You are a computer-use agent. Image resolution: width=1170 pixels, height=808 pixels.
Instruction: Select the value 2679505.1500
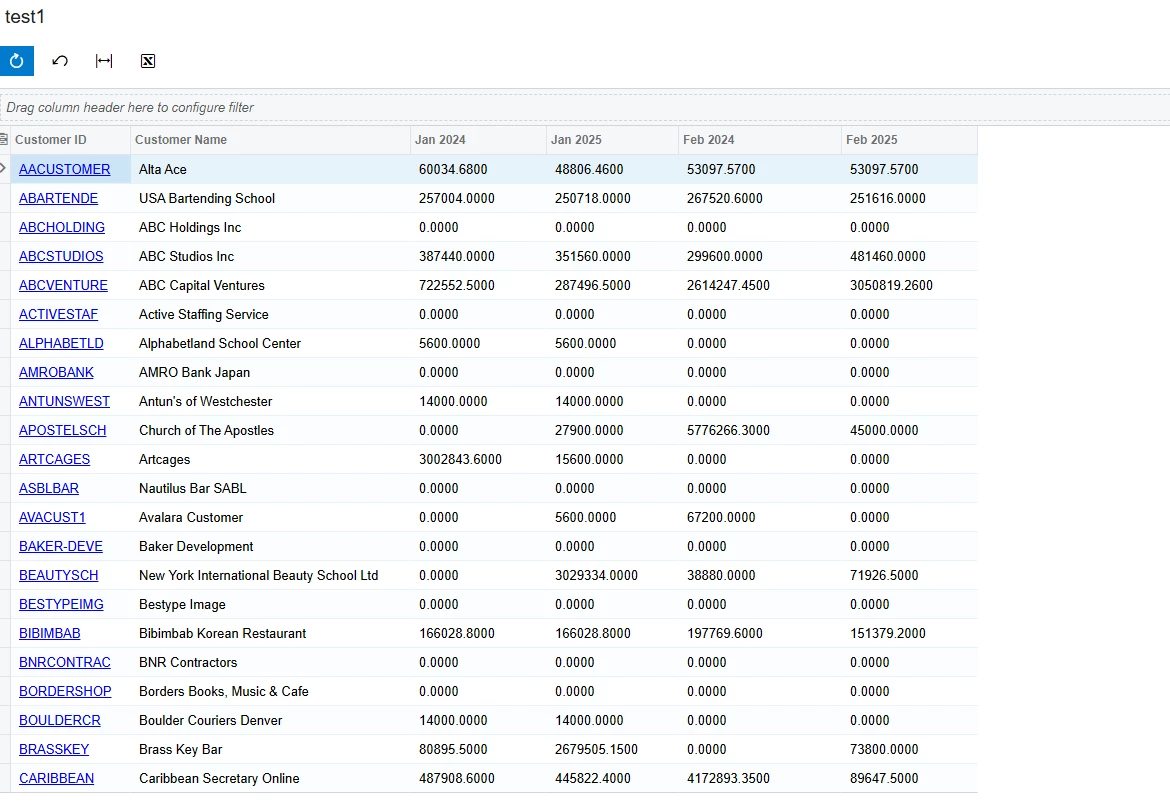(x=596, y=750)
